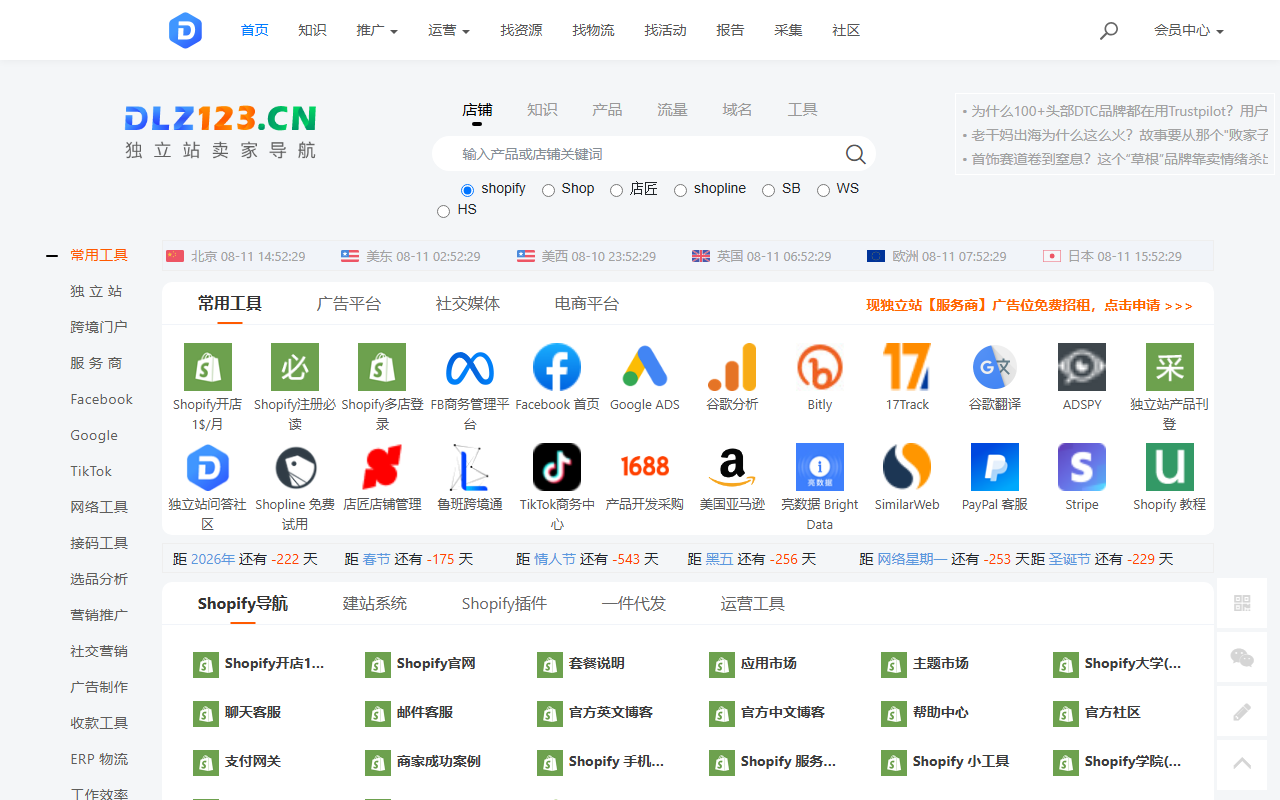Open the 鲁班跨境通 icon

tap(470, 467)
